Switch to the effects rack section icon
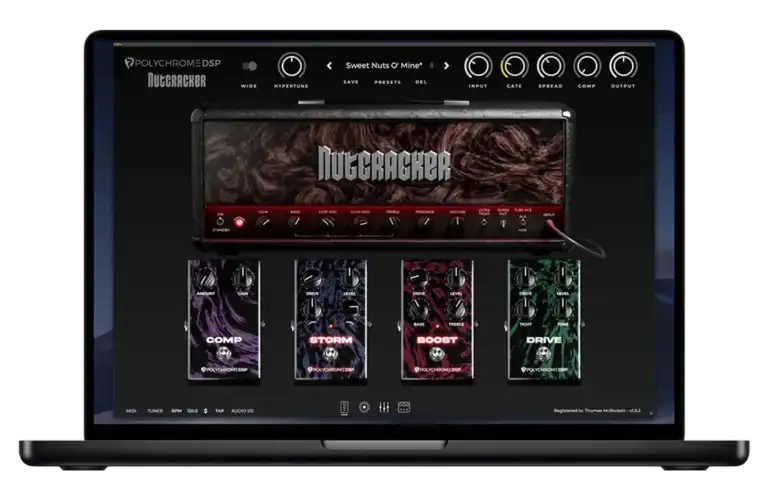 [x=404, y=407]
